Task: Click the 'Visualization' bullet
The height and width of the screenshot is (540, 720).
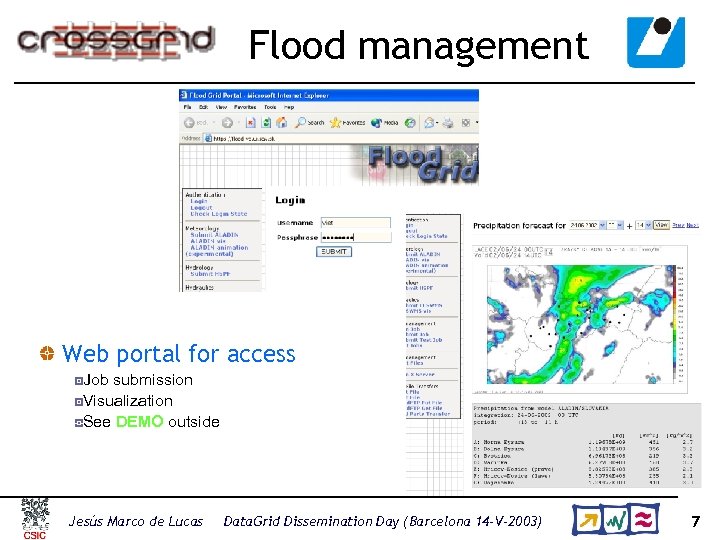Action: 128,401
